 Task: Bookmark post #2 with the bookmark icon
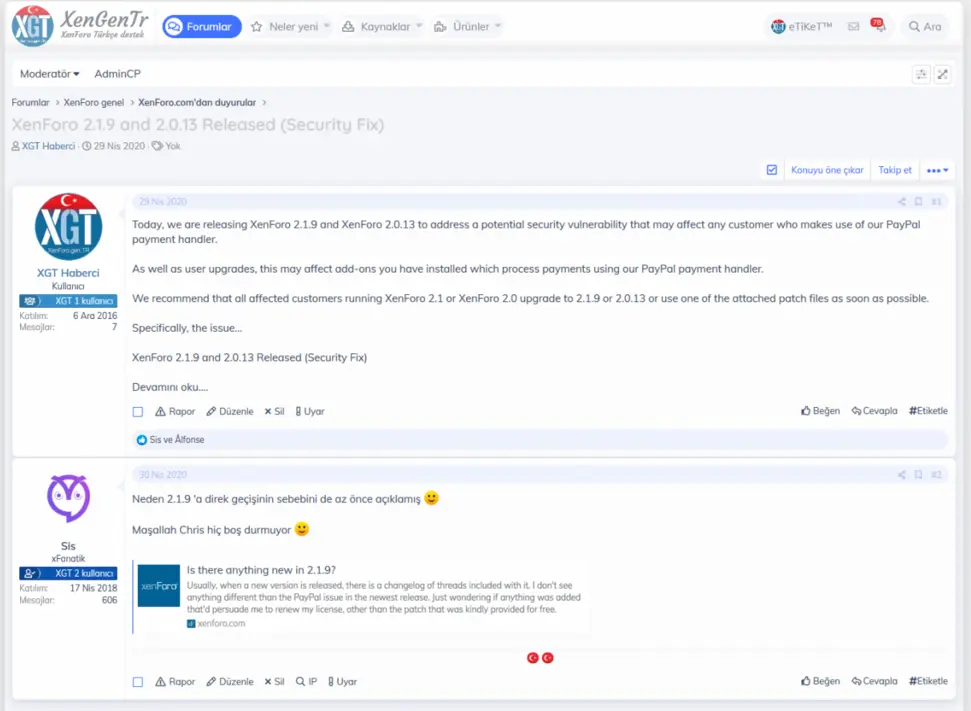(x=918, y=475)
